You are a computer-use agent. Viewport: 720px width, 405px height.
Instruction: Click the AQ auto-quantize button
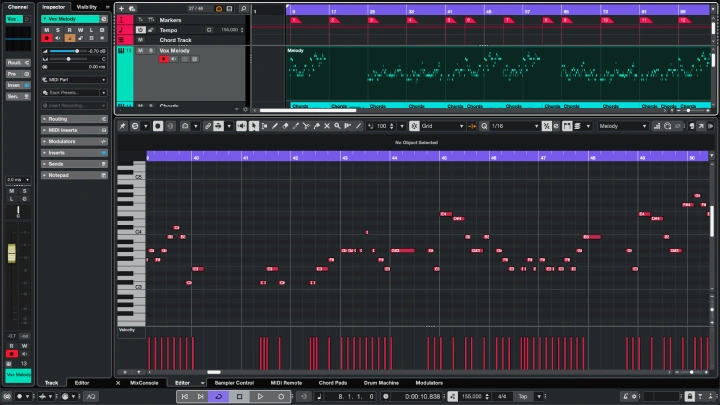click(91, 396)
